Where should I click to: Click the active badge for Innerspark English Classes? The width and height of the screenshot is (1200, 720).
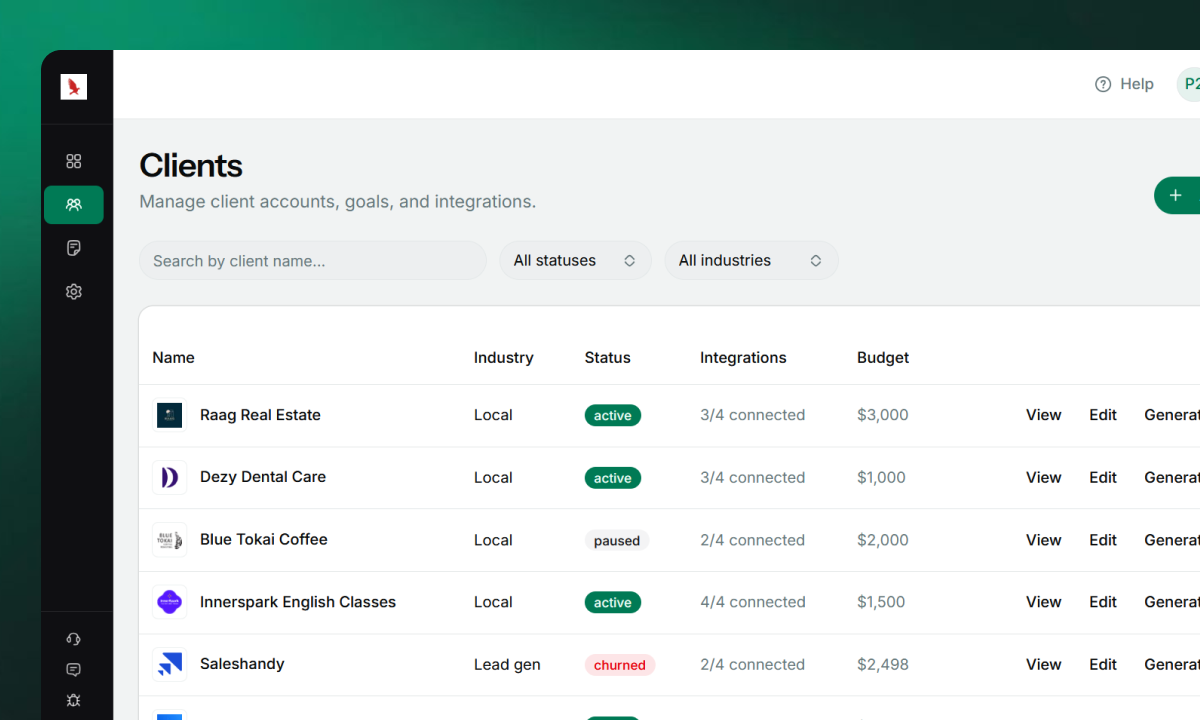point(613,602)
